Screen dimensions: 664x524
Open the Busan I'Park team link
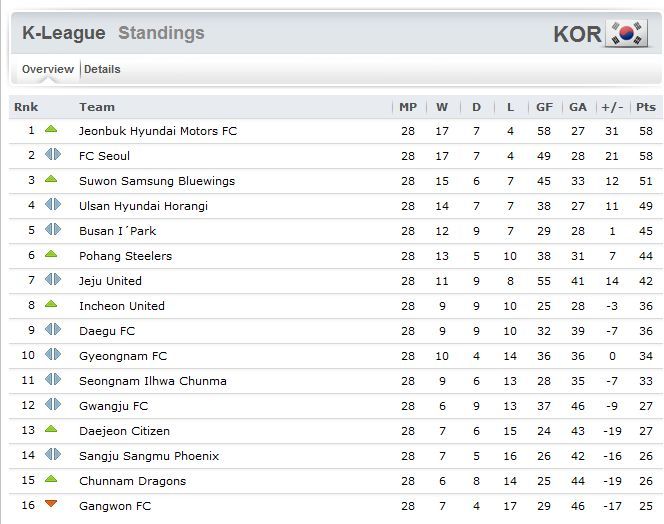[x=117, y=231]
